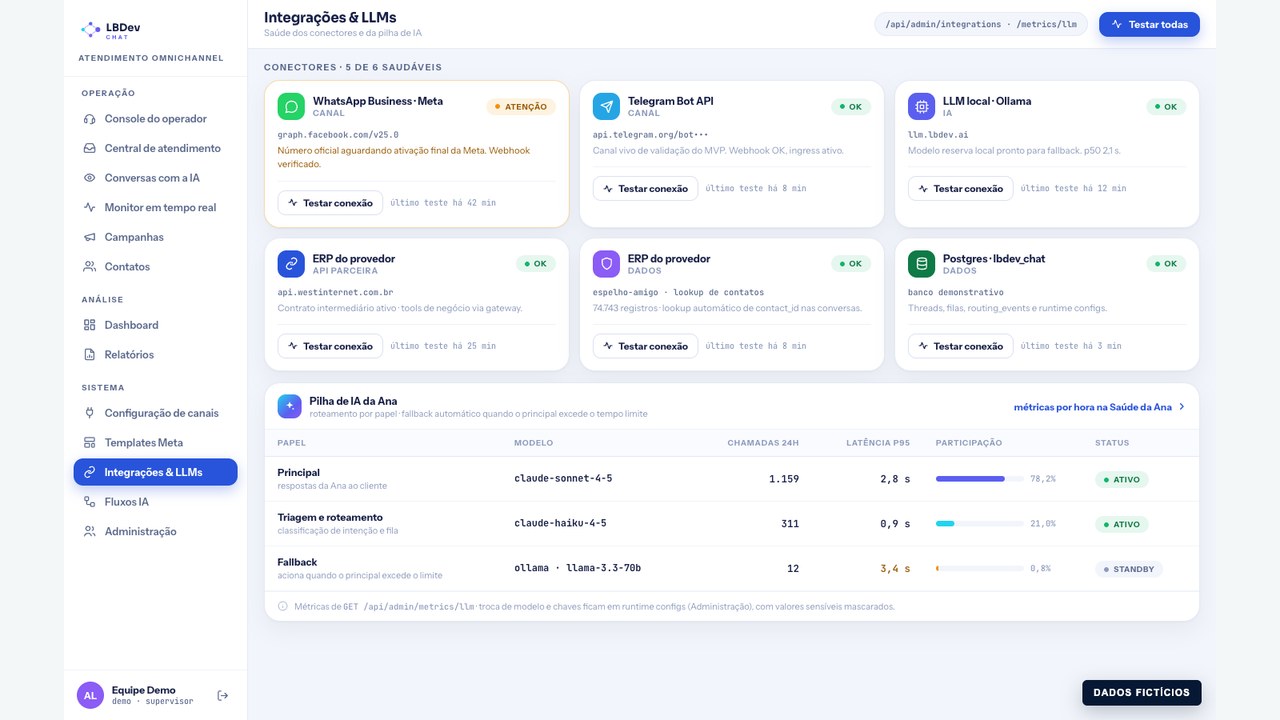Click the graph.facebook.com/v25.0 endpoint text
This screenshot has height=720, width=1280.
[x=338, y=134]
